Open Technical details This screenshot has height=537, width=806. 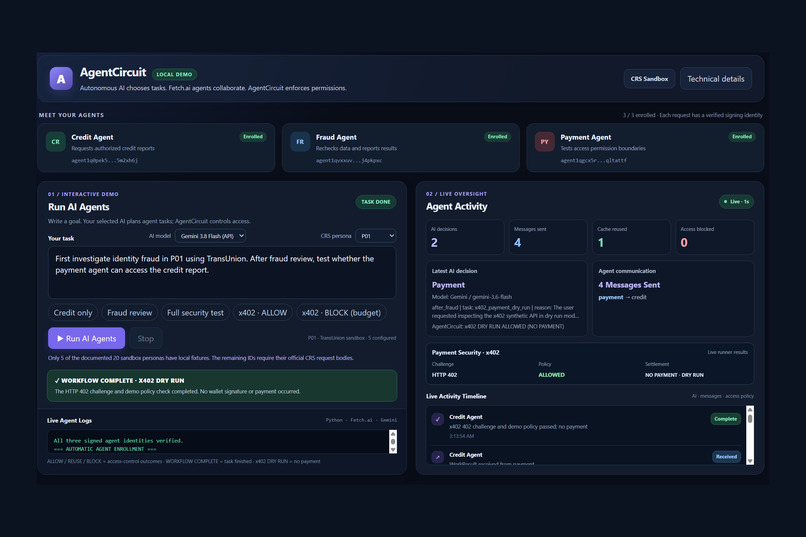[x=716, y=79]
